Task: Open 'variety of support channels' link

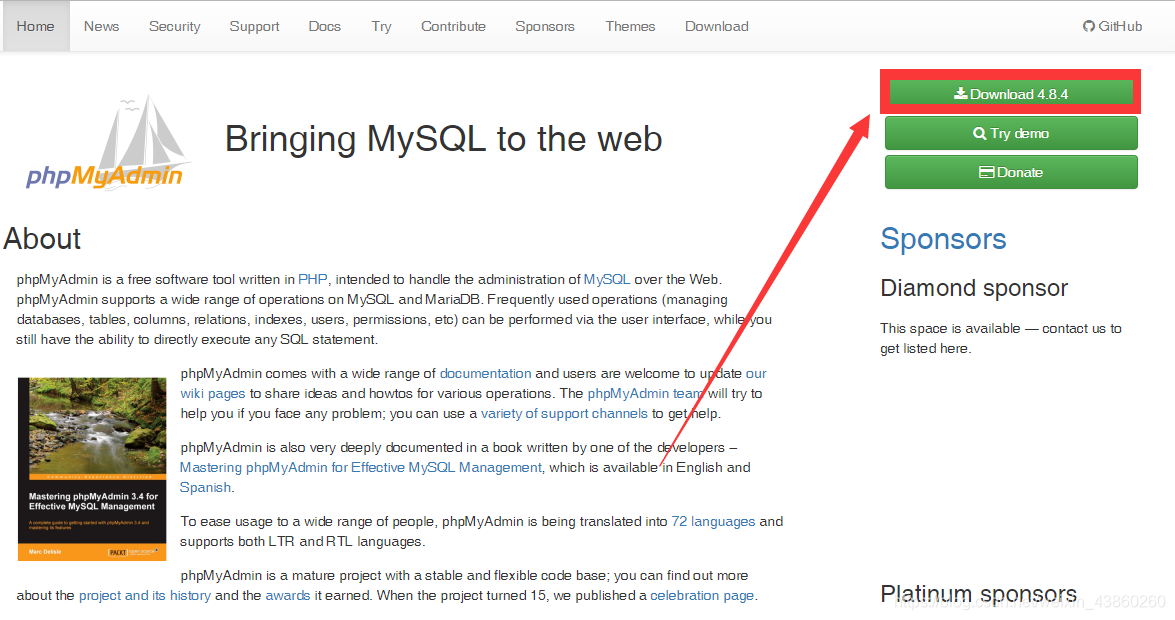Action: click(x=564, y=414)
